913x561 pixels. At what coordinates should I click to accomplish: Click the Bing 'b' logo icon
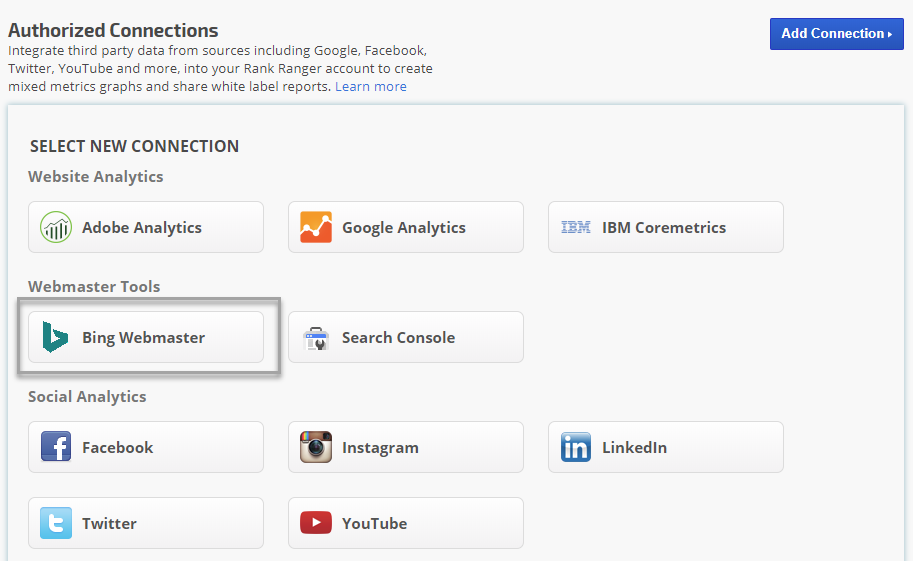[56, 337]
